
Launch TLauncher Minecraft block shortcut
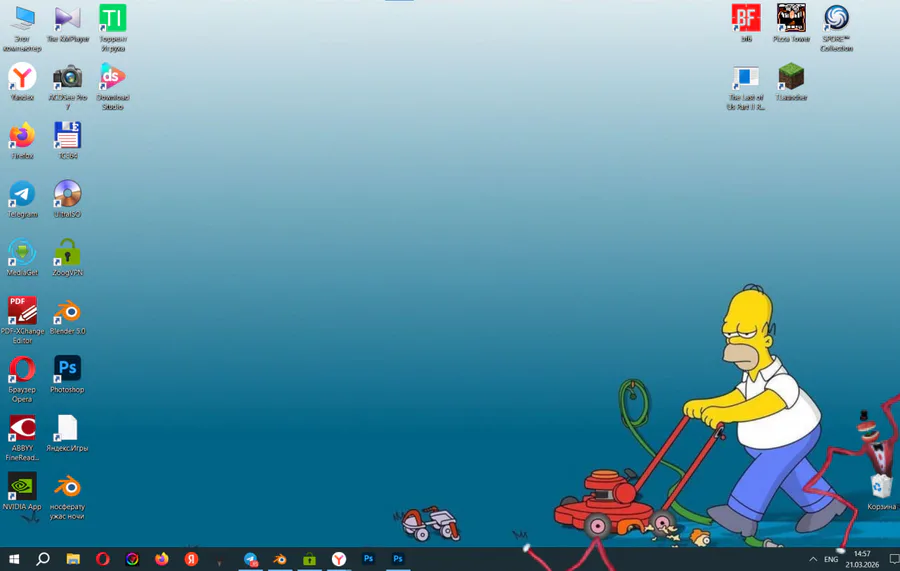pos(792,82)
